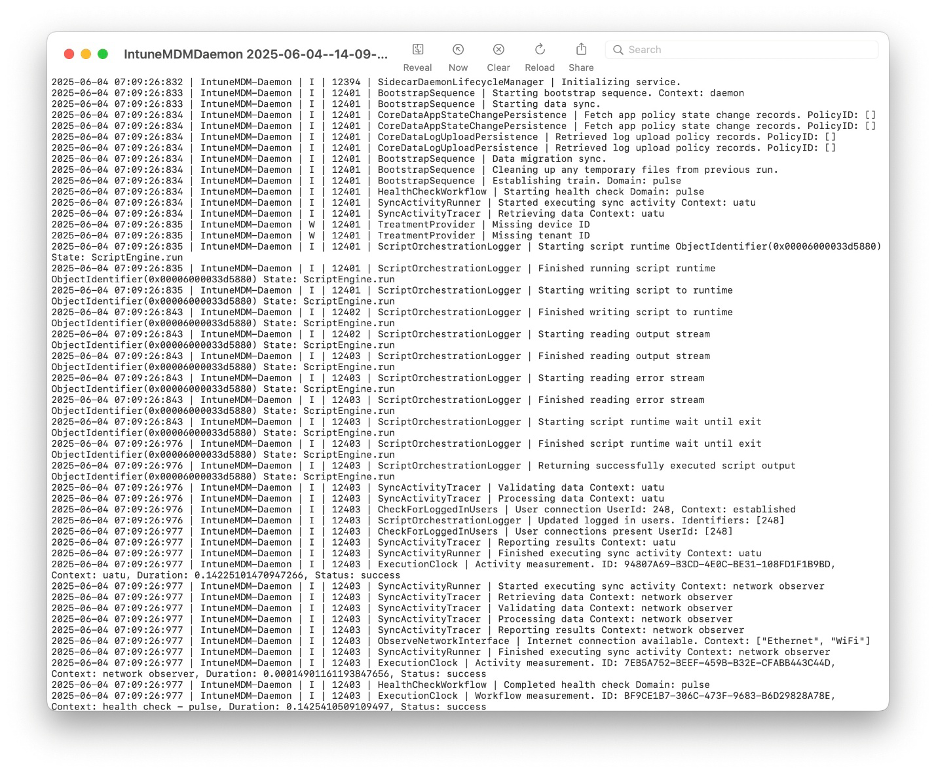936x774 pixels.
Task: Select 'Finished reading error stream' line
Action: point(378,405)
